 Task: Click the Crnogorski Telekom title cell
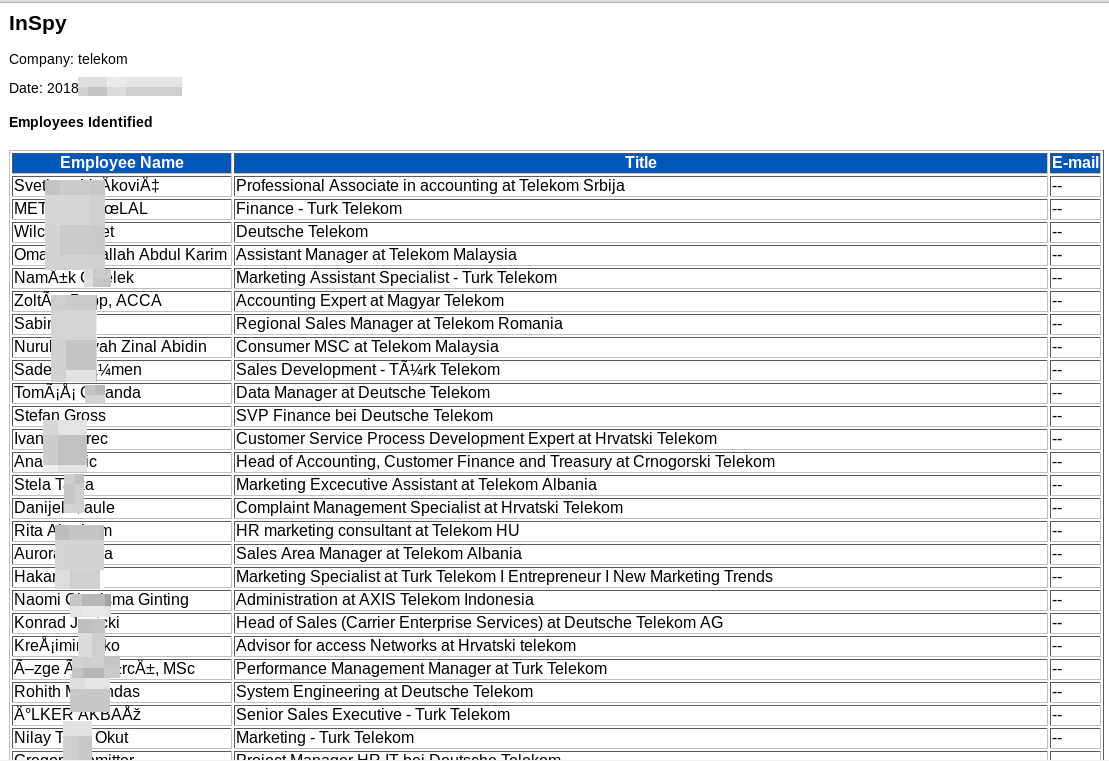coord(505,462)
